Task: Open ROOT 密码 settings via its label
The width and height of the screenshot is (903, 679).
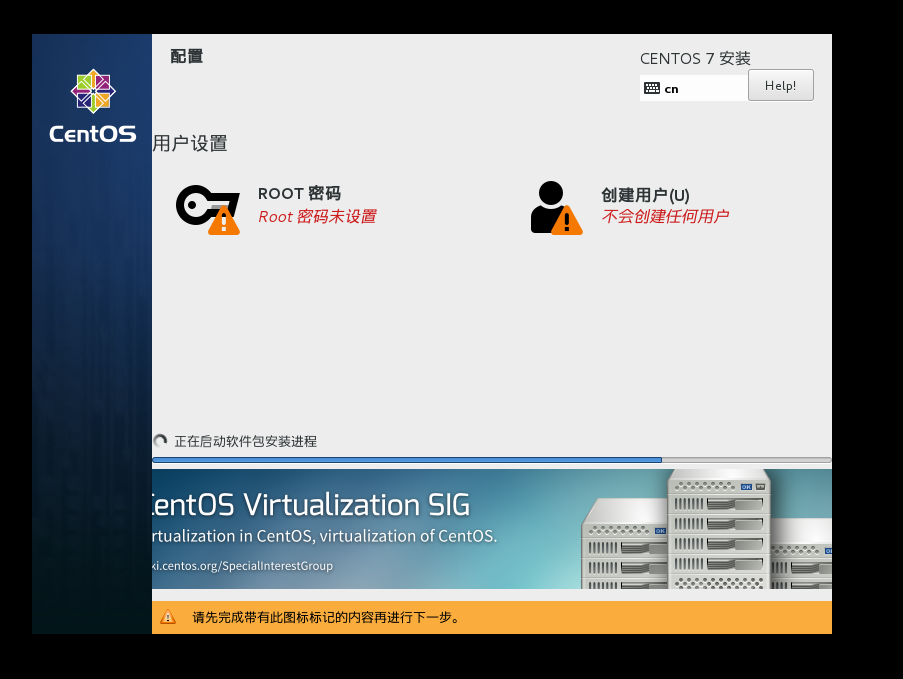Action: [300, 193]
